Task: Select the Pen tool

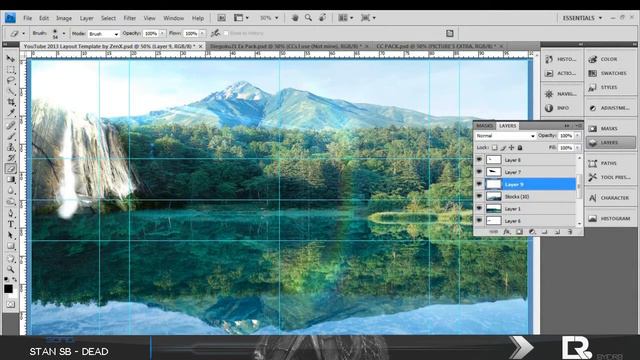Action: click(11, 213)
